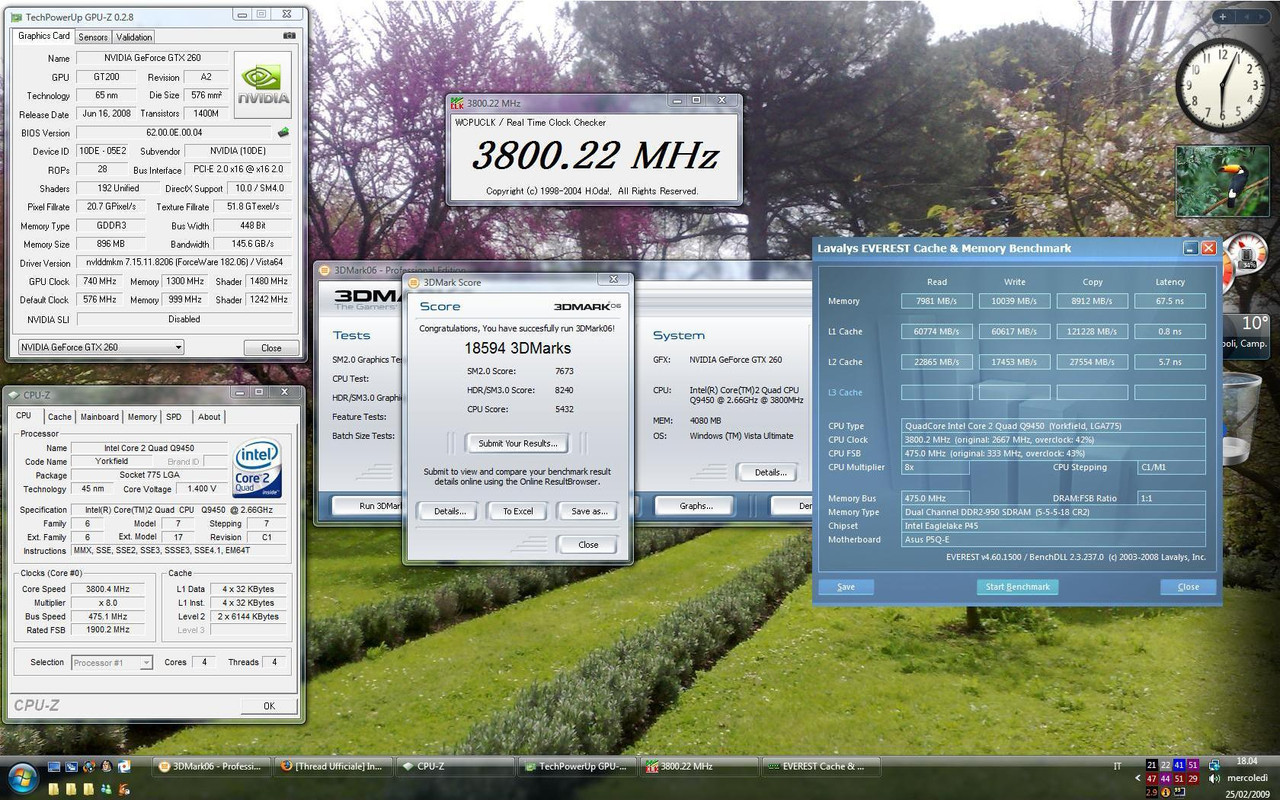Image resolution: width=1280 pixels, height=800 pixels.
Task: Click Start Benchmark in EVEREST
Action: tap(1017, 587)
